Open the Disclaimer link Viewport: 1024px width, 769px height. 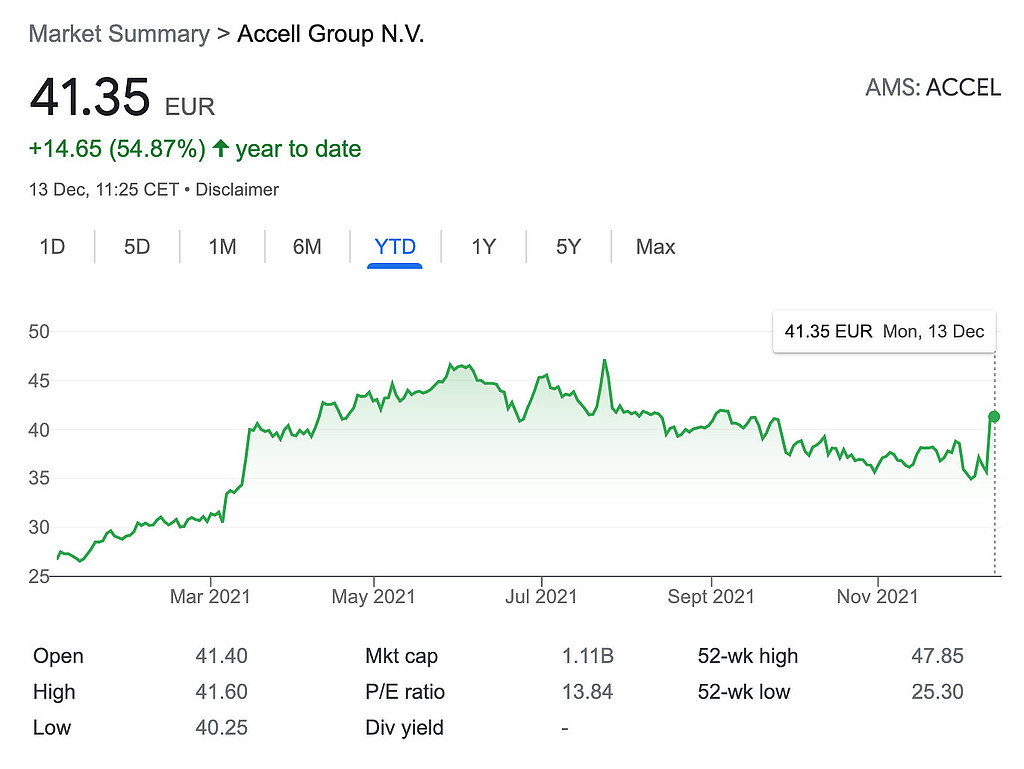click(237, 189)
